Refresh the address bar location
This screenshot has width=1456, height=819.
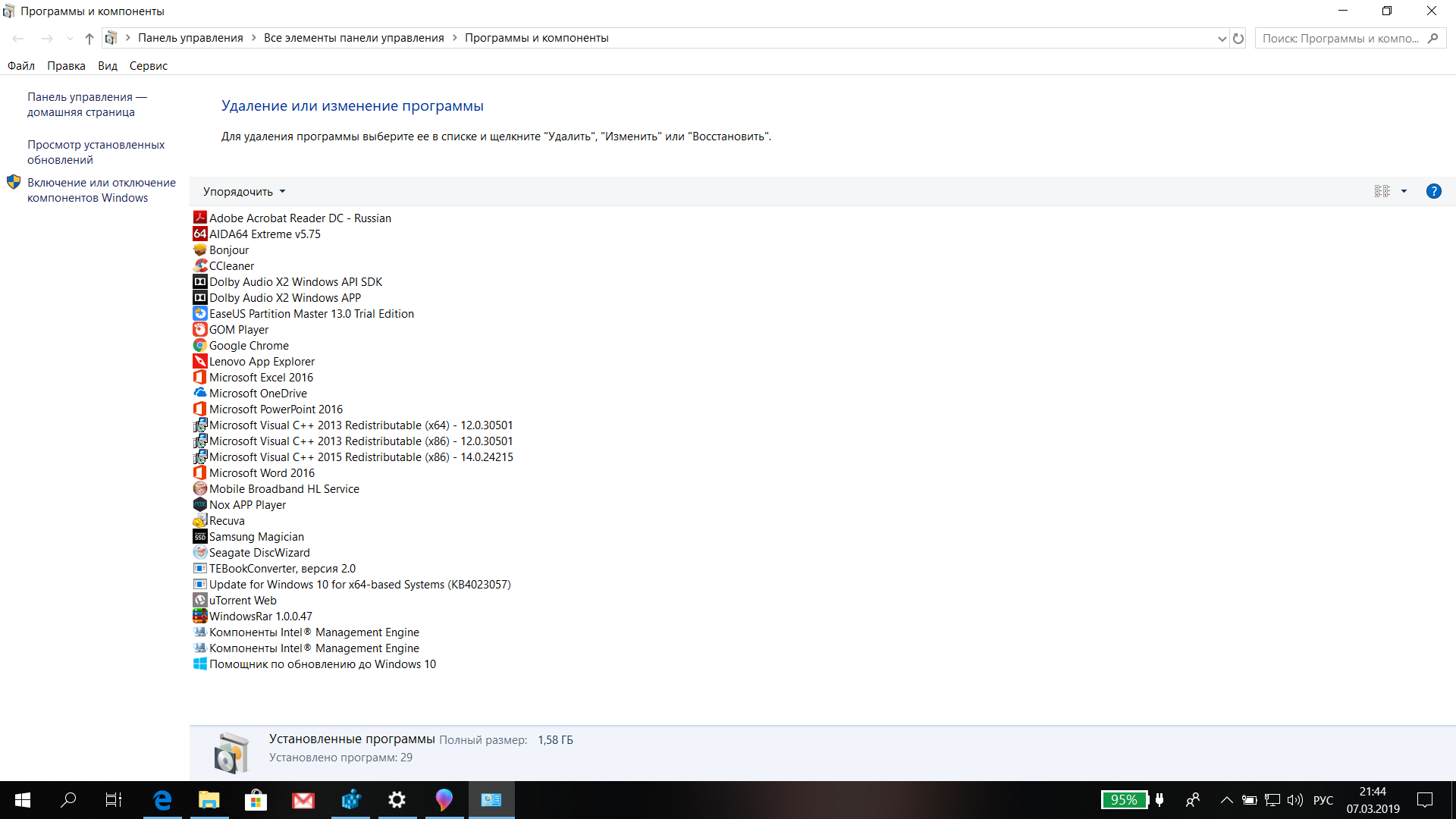1238,38
